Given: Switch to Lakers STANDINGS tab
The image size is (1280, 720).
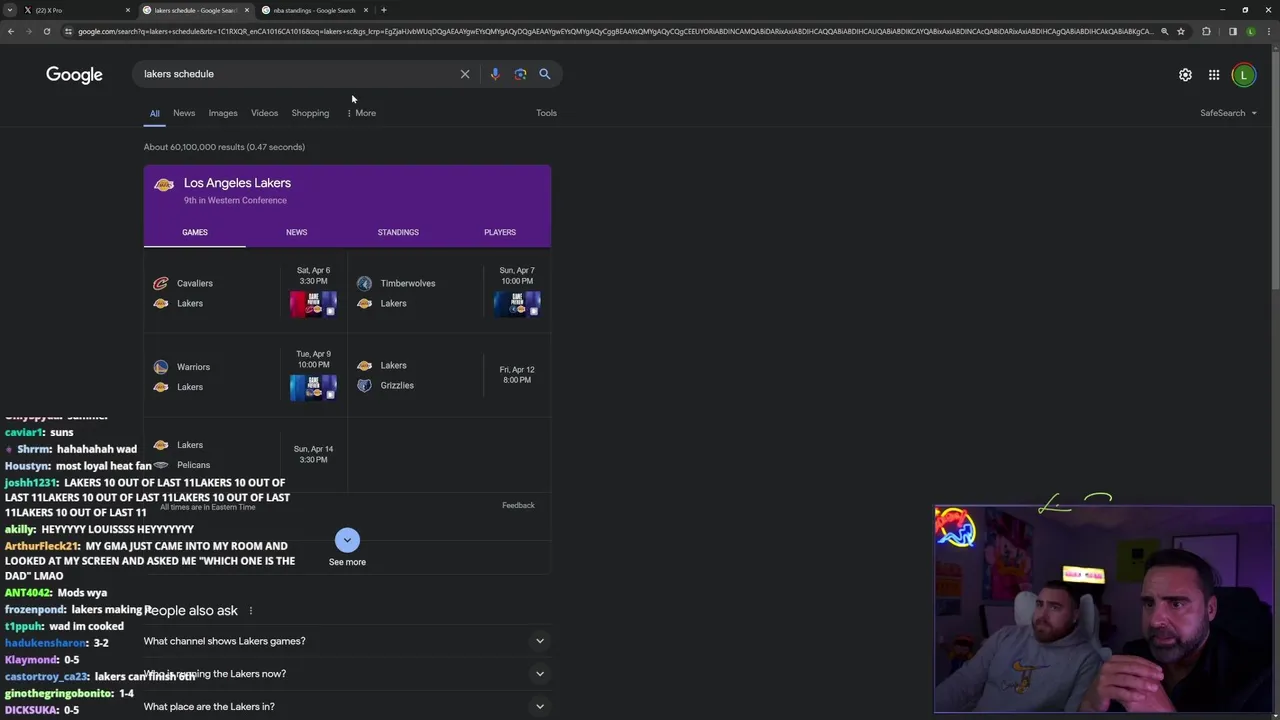Looking at the screenshot, I should coord(398,232).
